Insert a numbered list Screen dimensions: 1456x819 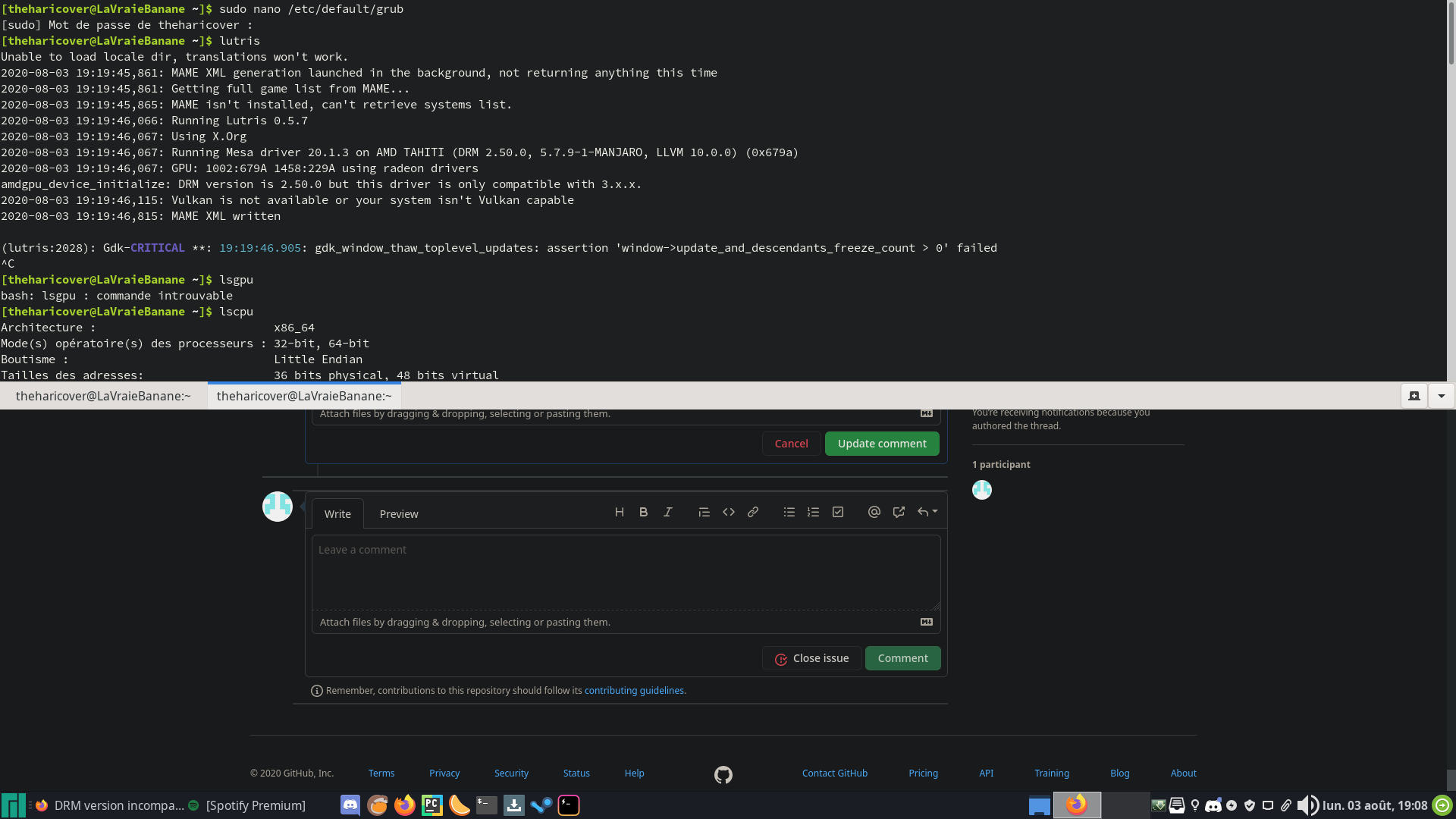(814, 513)
